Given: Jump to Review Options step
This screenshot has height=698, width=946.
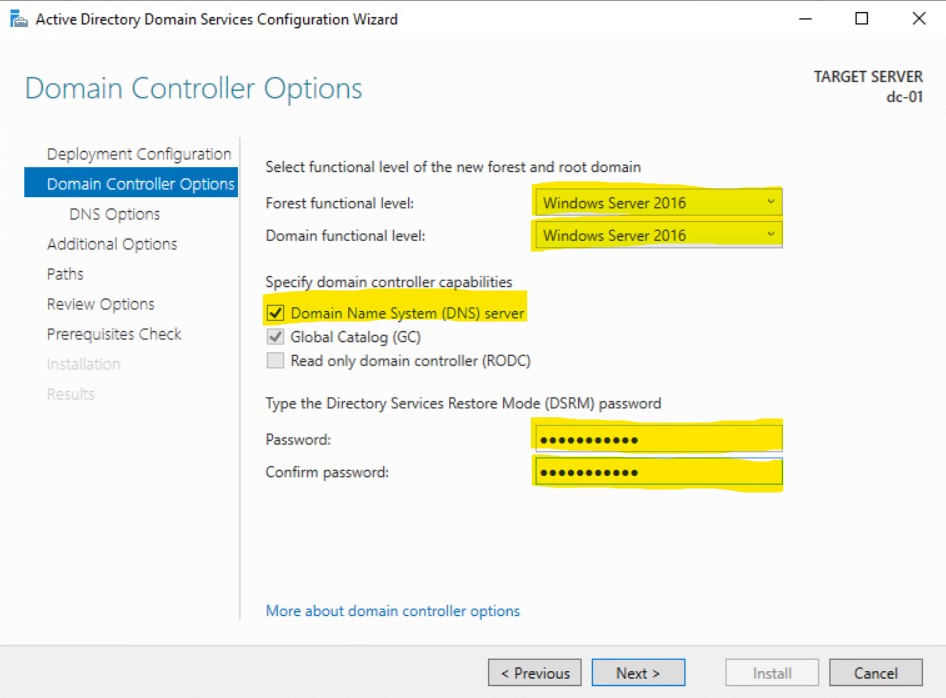Looking at the screenshot, I should coord(100,304).
